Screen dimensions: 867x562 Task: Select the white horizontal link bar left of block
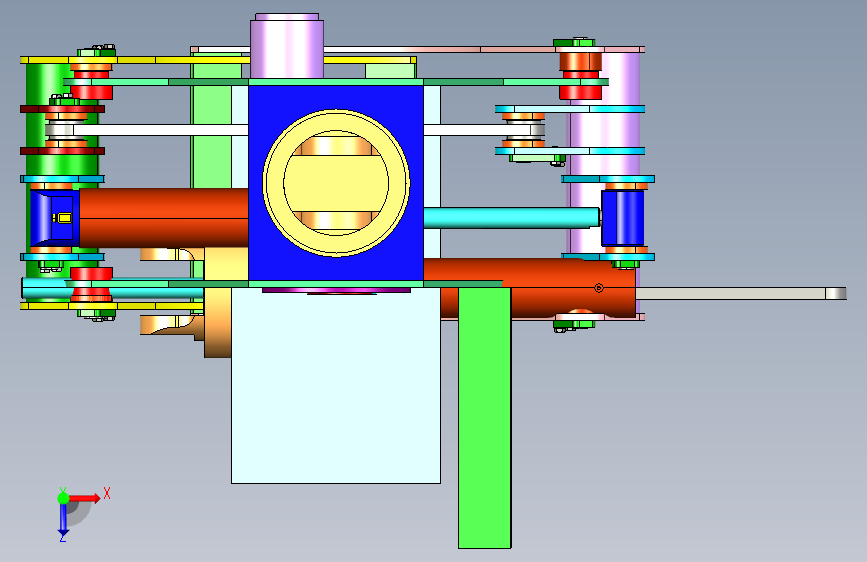tap(160, 130)
